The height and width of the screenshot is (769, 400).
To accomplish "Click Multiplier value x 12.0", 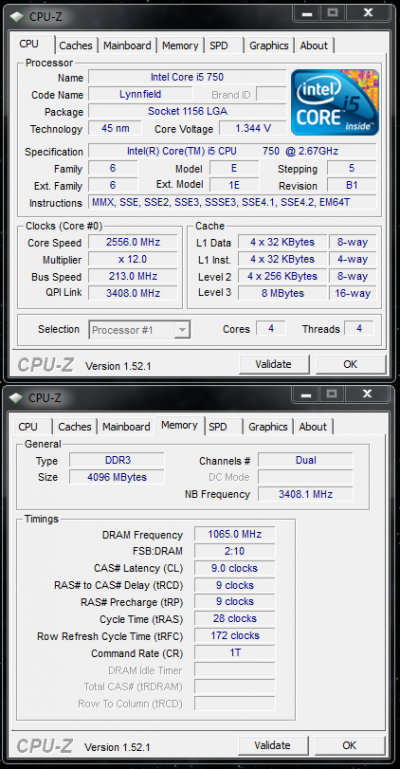I will tap(133, 259).
